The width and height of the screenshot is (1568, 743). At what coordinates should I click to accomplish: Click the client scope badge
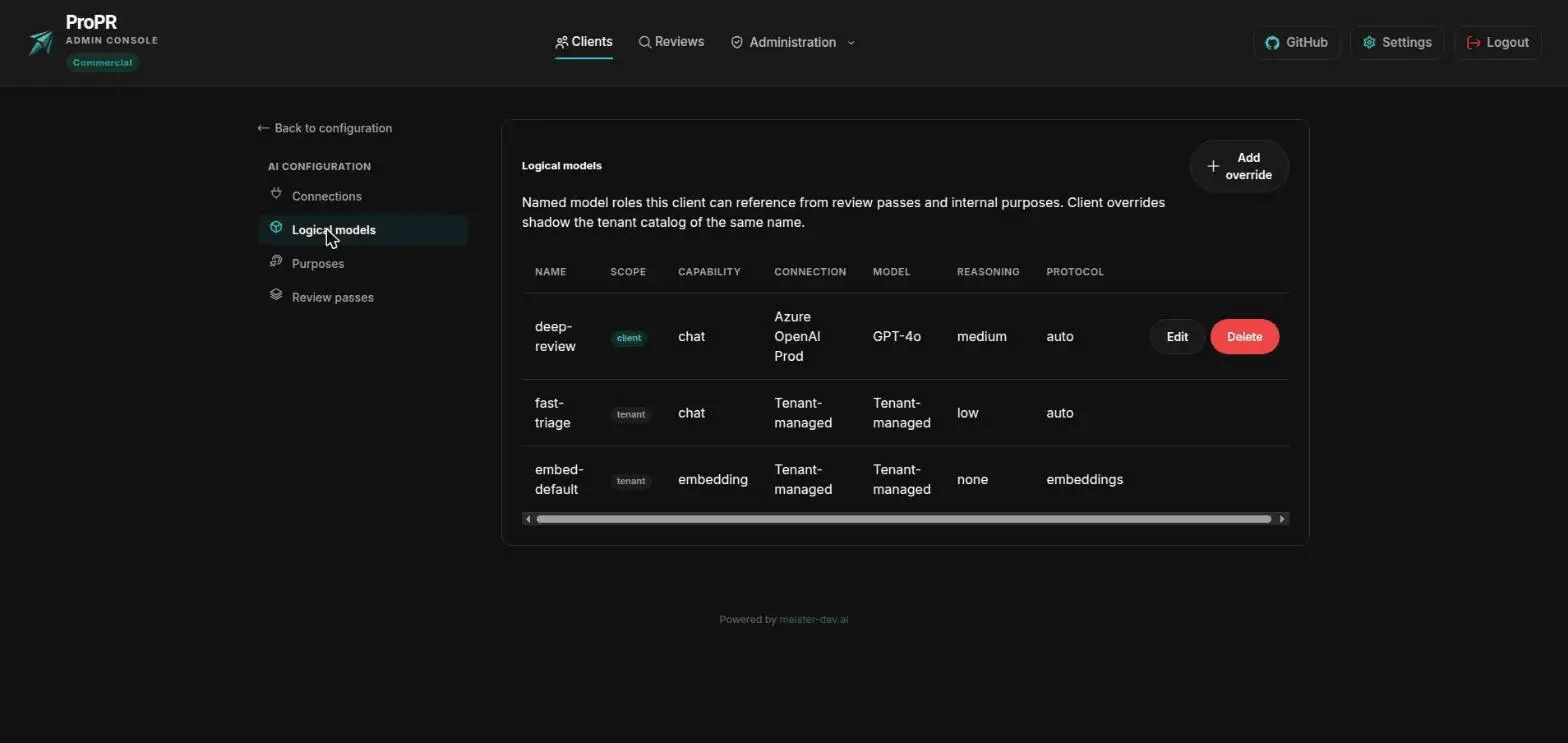[629, 338]
